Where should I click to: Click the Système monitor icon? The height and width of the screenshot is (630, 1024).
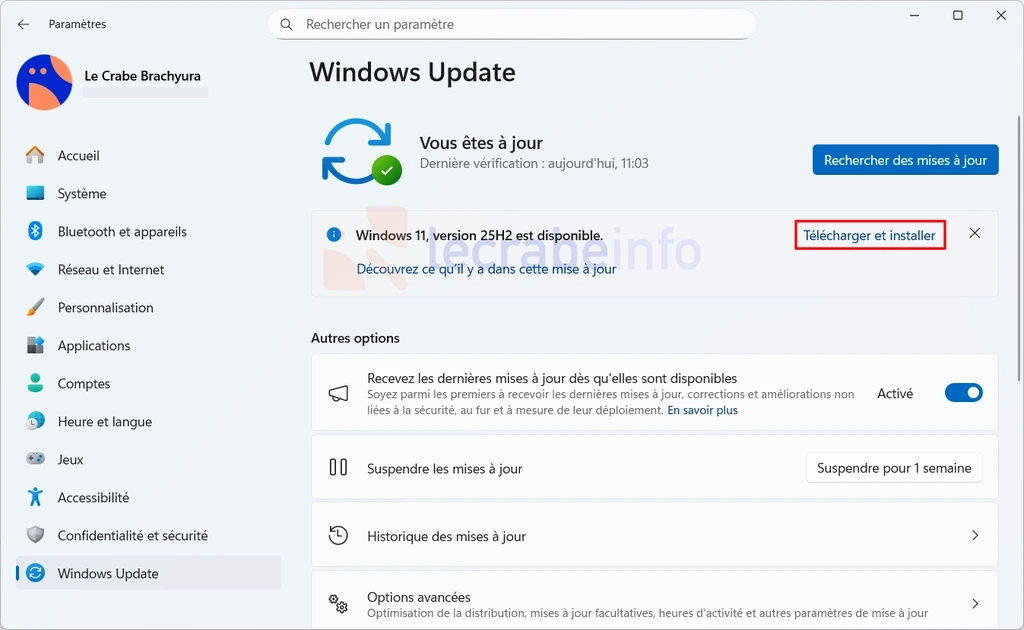tap(35, 193)
